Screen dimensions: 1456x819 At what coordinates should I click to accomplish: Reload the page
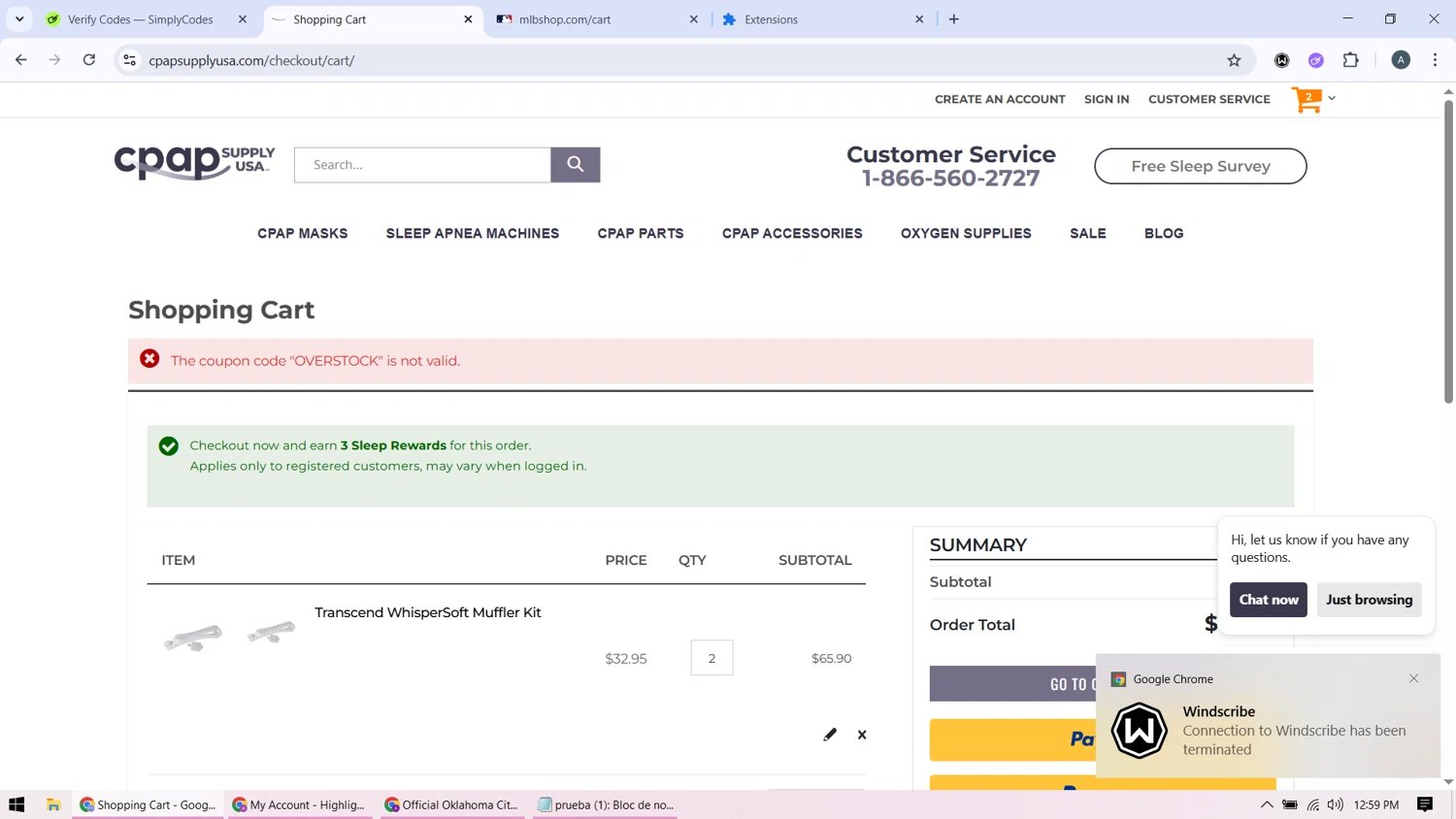coord(89,60)
